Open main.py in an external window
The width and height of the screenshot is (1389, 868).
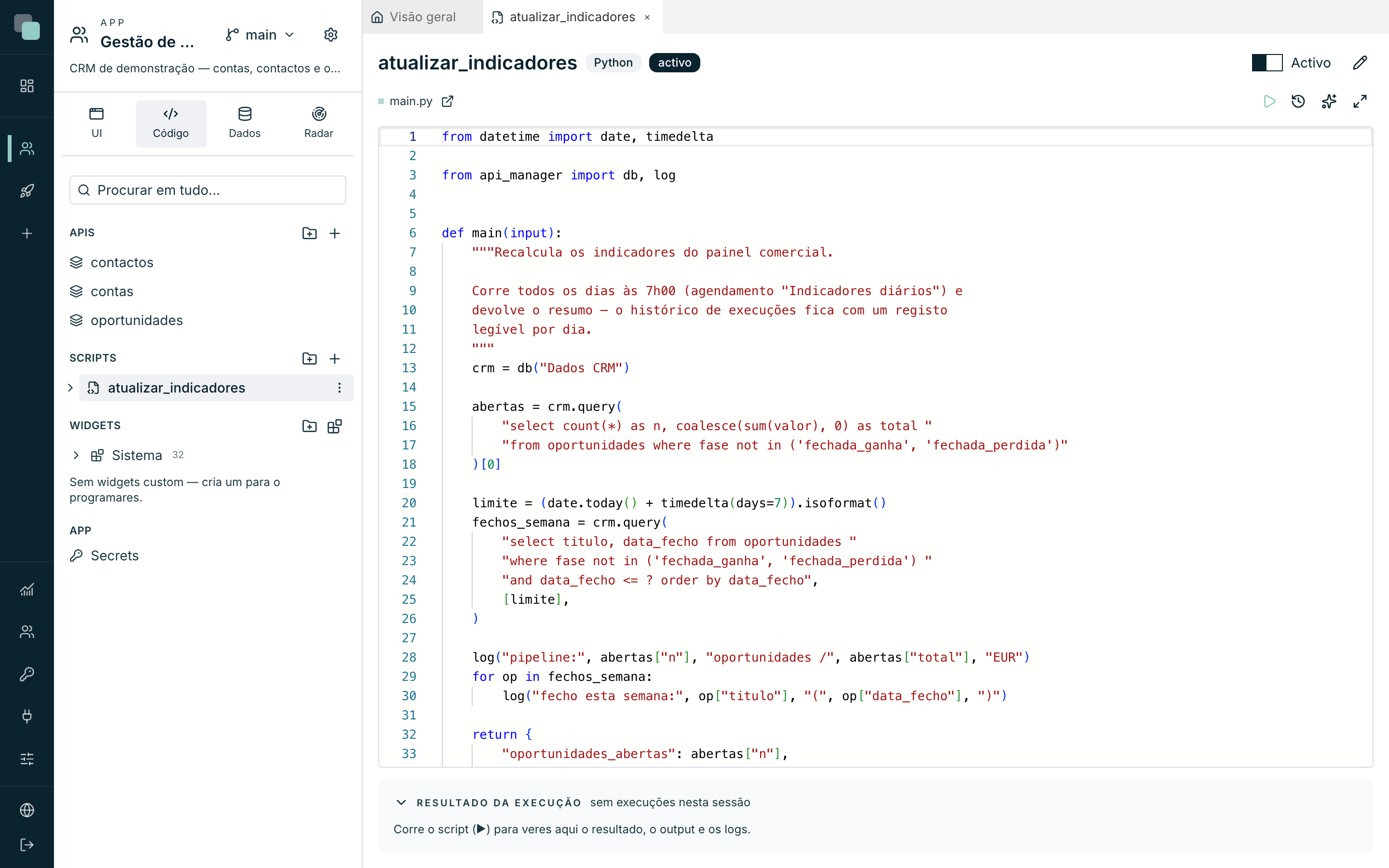448,101
